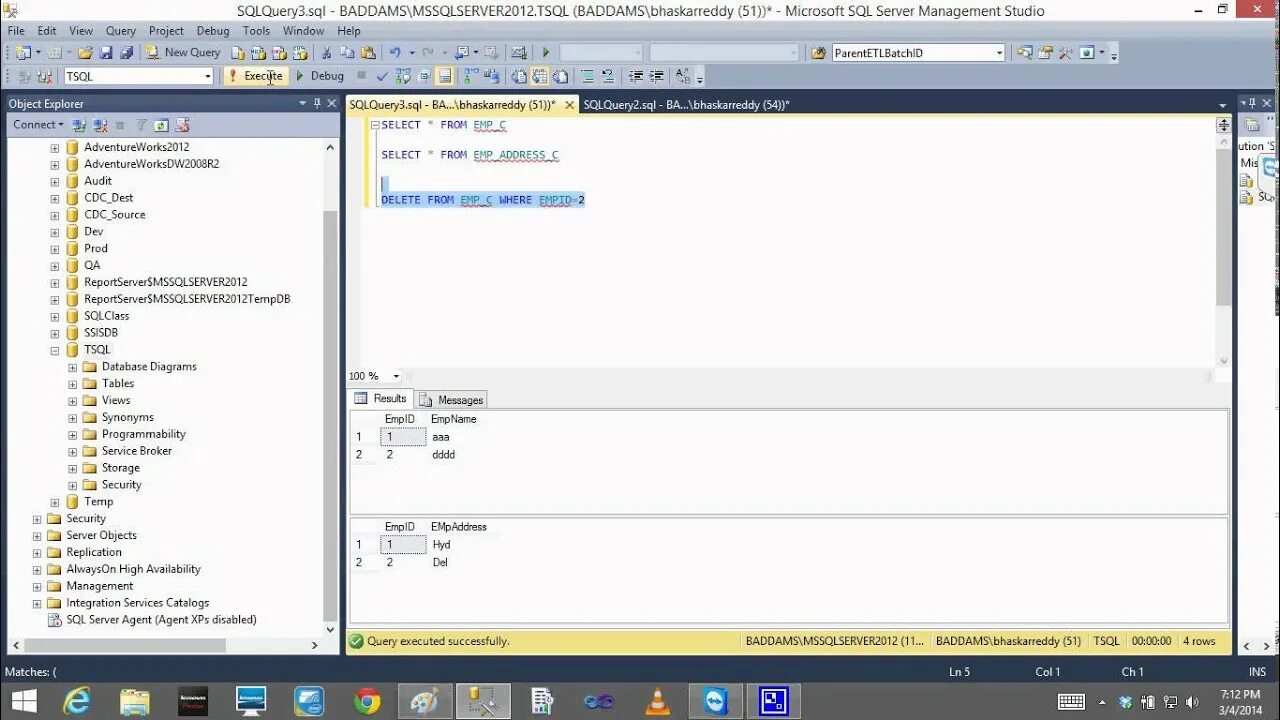
Task: Click the 'Hyd' EMpAddress cell
Action: pos(441,545)
